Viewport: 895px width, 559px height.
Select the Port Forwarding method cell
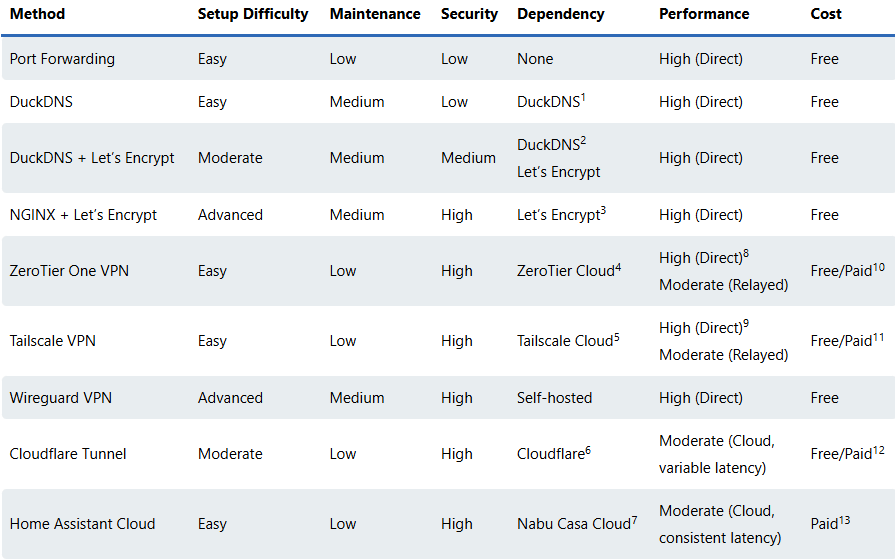pyautogui.click(x=62, y=59)
